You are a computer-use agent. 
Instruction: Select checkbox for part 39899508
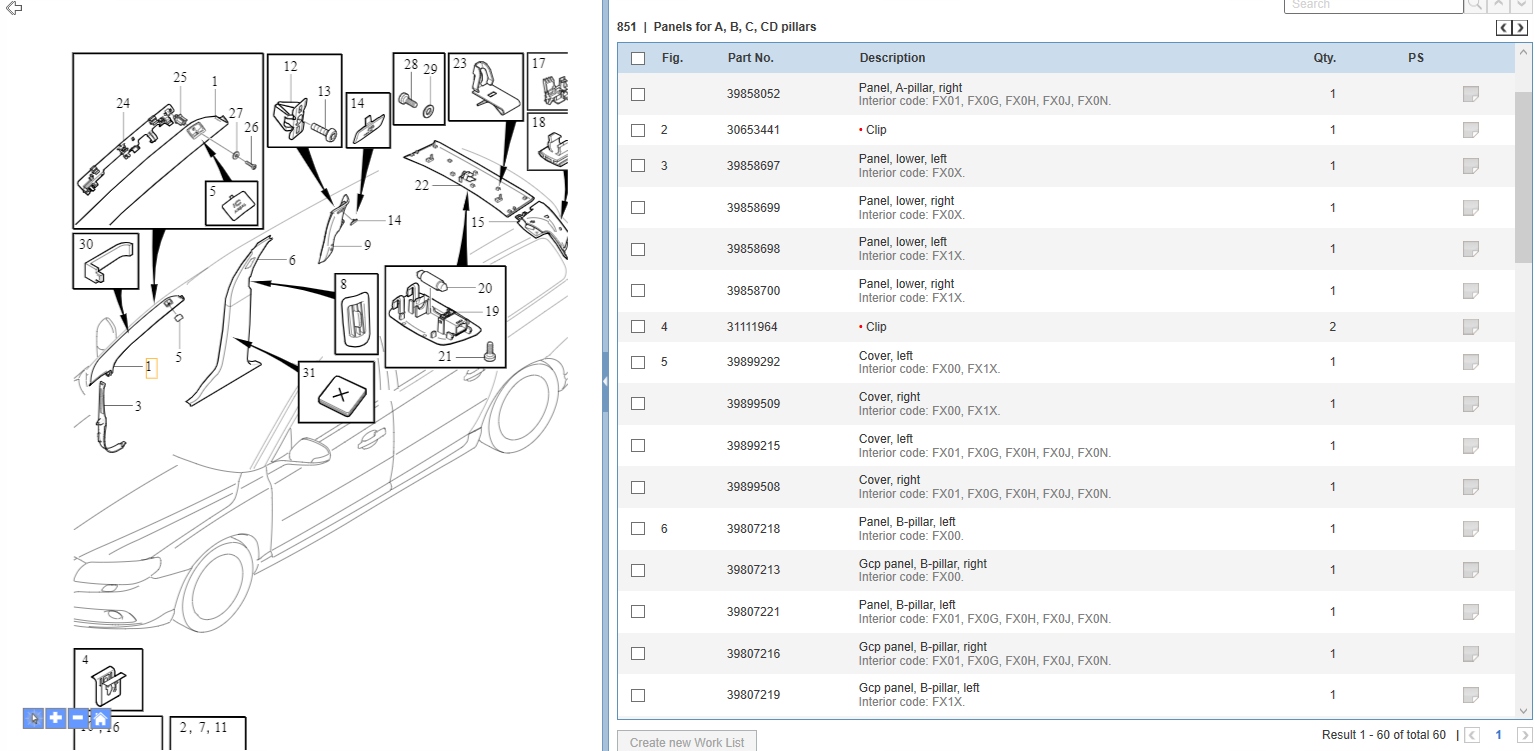(x=638, y=487)
